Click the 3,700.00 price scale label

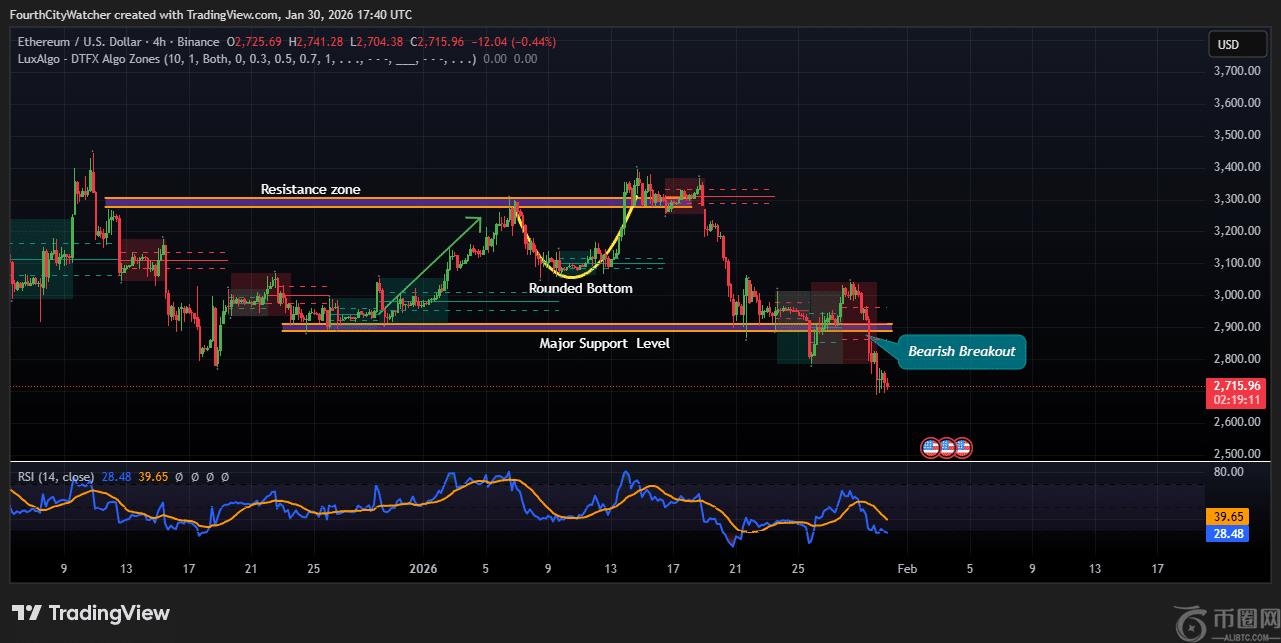pyautogui.click(x=1235, y=71)
